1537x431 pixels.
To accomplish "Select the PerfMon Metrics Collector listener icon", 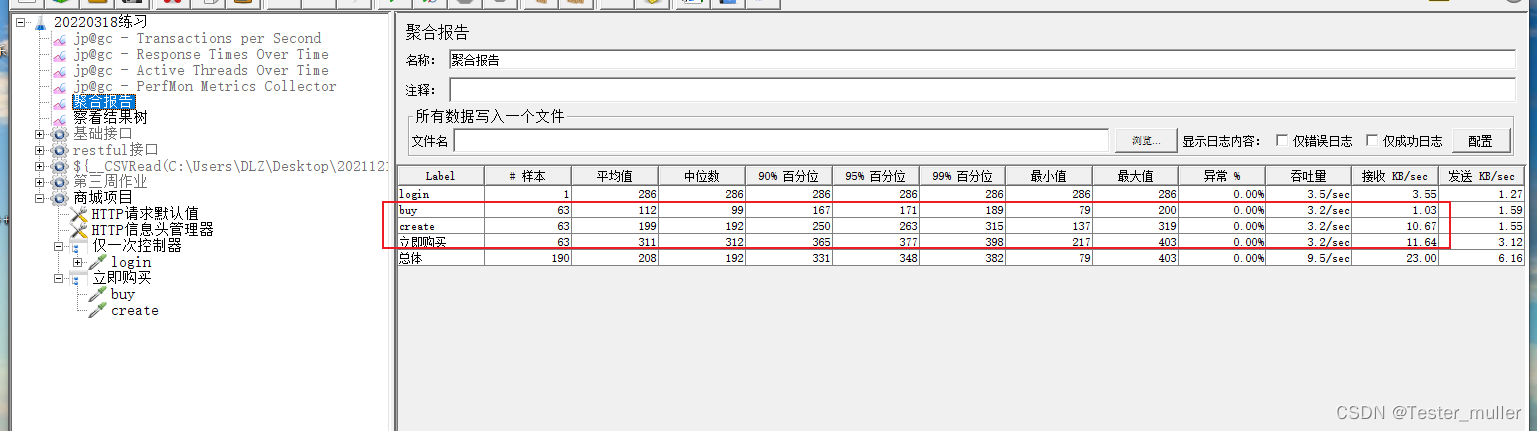I will [60, 87].
